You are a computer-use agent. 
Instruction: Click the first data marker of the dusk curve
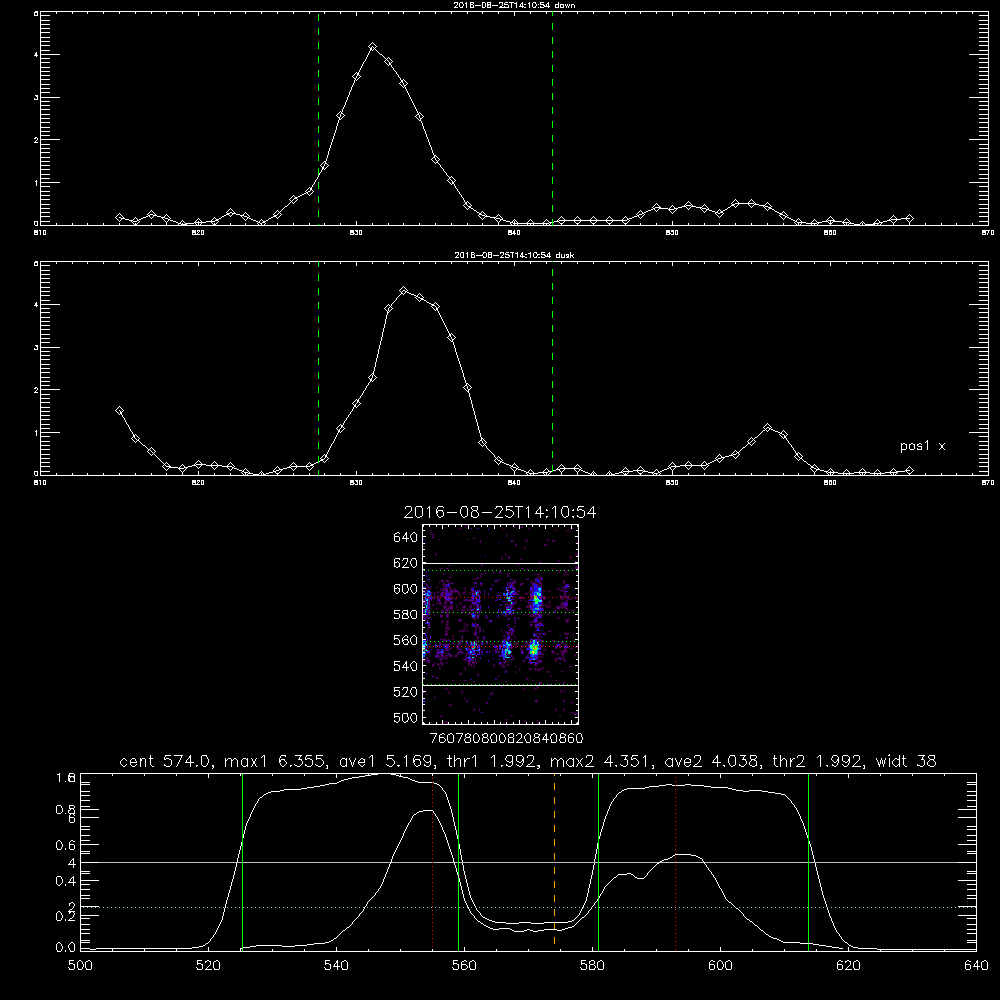pos(119,411)
